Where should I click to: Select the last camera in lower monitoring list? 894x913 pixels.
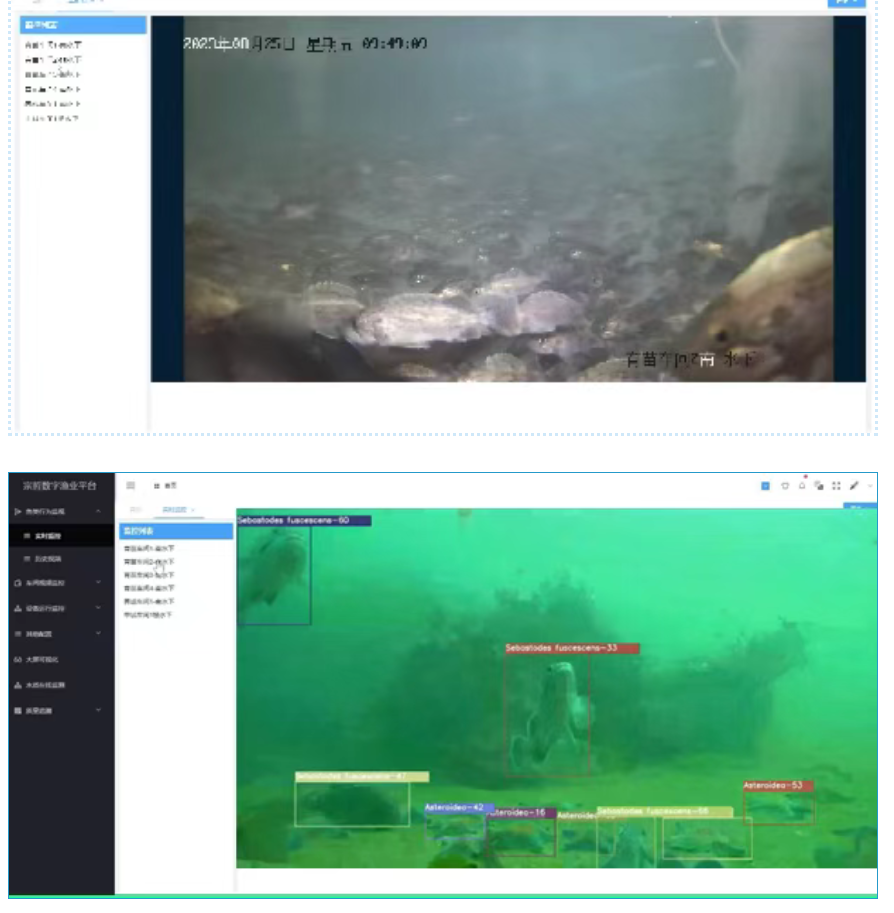point(148,615)
